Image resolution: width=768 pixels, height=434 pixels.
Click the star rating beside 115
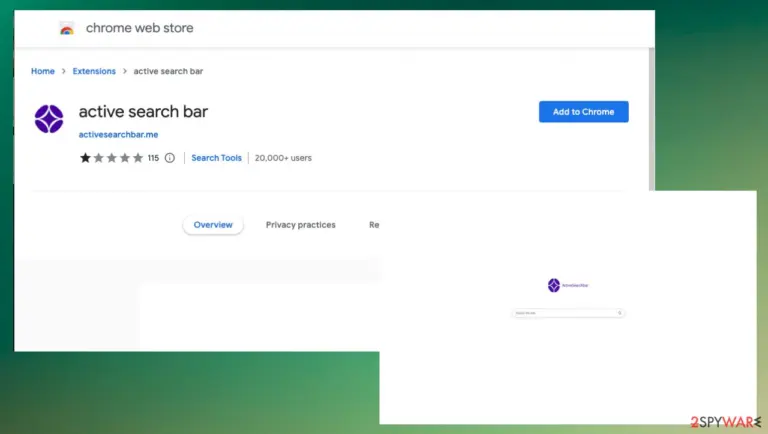click(x=111, y=158)
